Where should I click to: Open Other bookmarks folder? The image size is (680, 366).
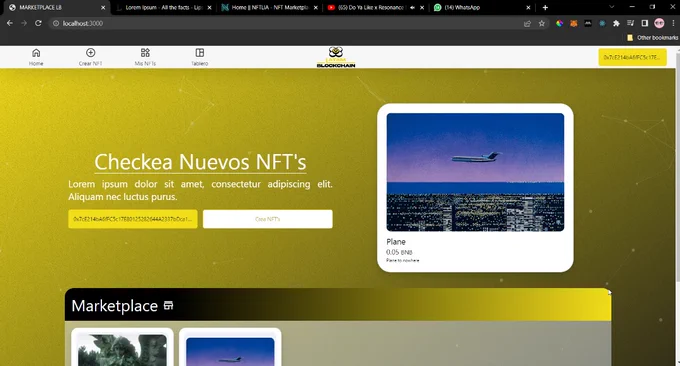(653, 38)
